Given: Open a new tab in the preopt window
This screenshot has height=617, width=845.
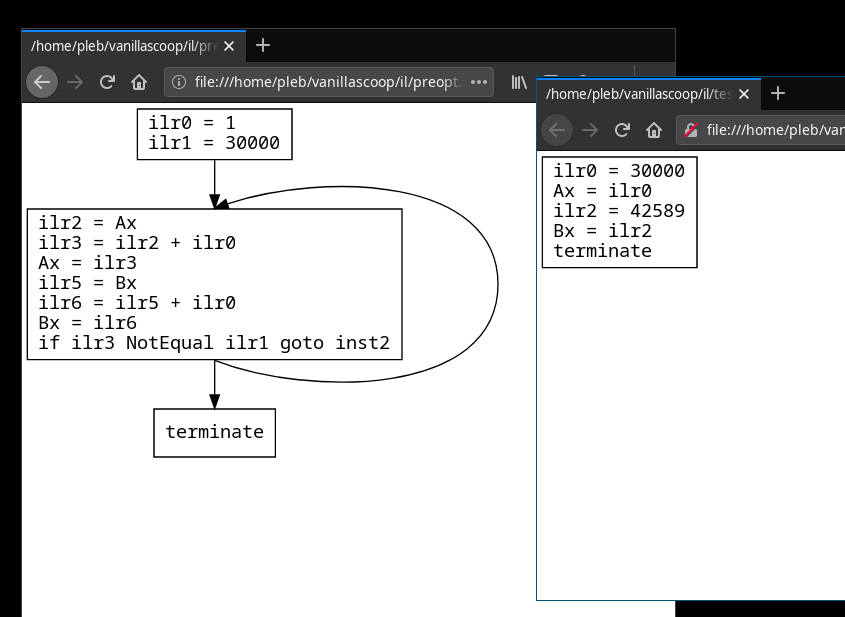Looking at the screenshot, I should click(x=263, y=46).
